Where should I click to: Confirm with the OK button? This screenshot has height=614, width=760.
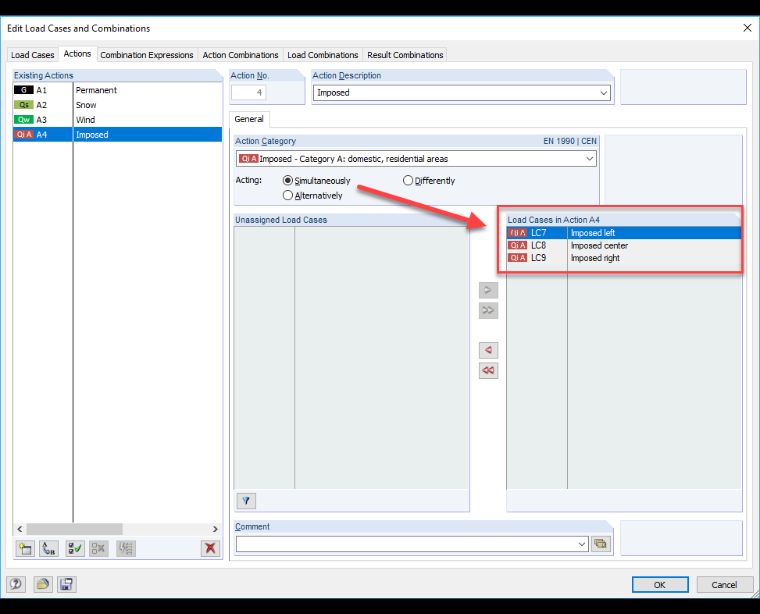coord(660,585)
